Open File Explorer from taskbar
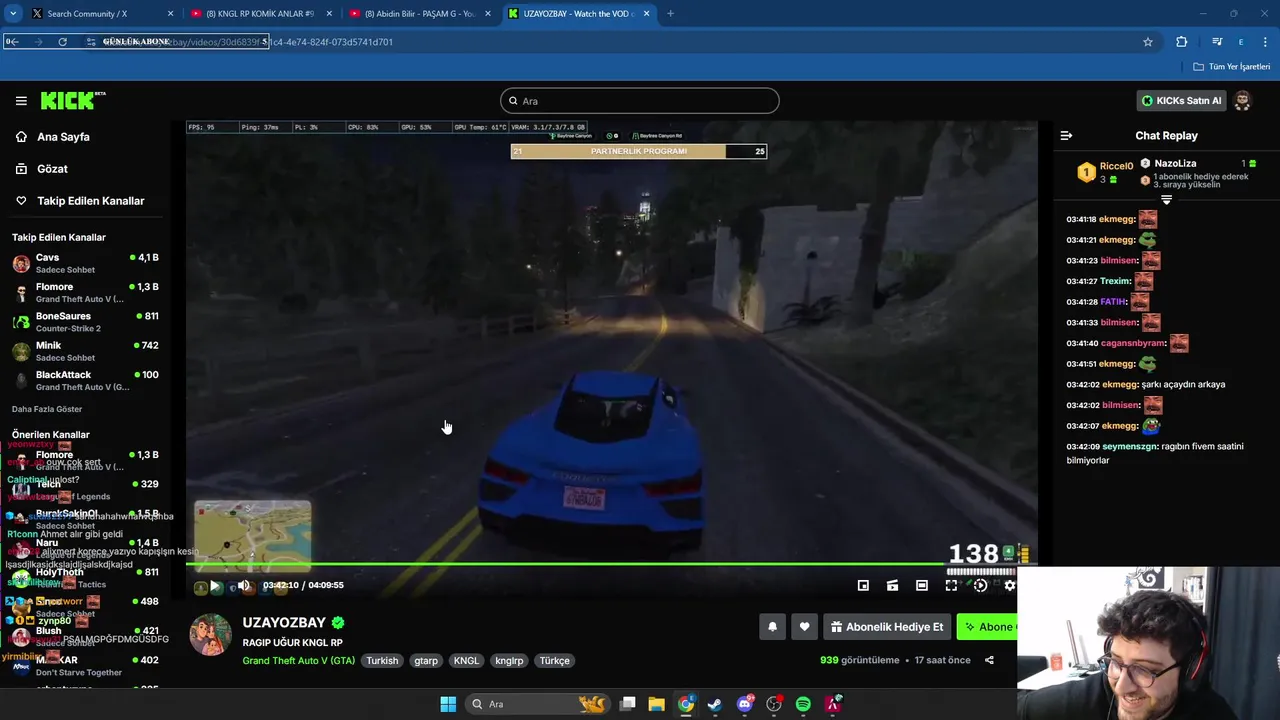The height and width of the screenshot is (720, 1280). click(656, 704)
